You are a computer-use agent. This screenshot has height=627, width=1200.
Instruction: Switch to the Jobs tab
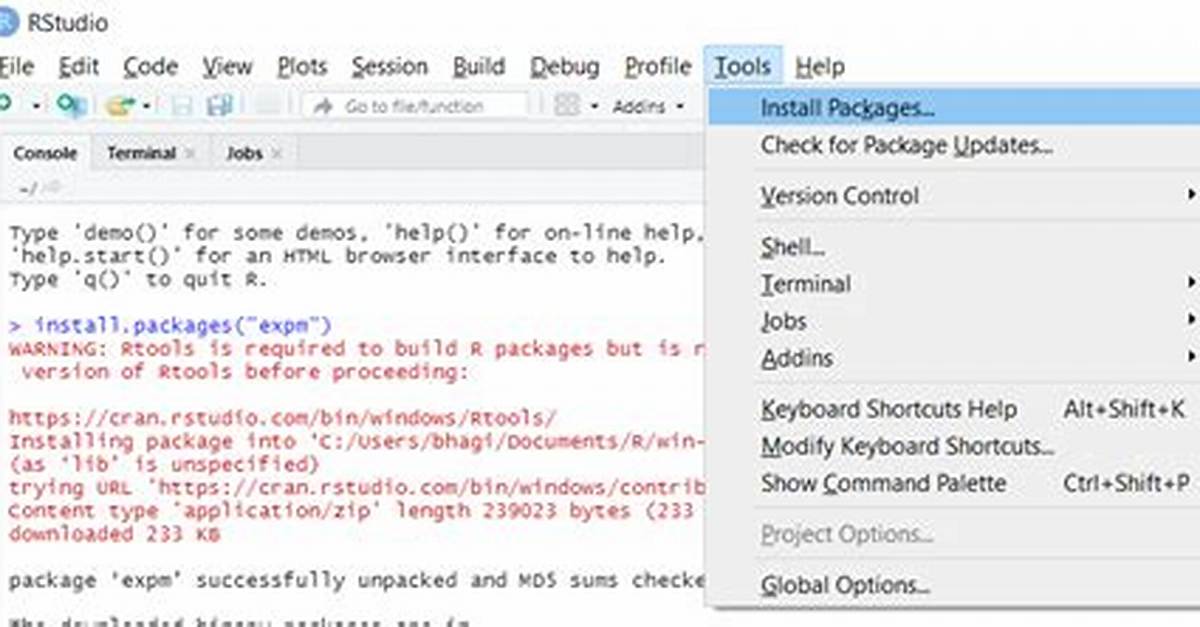point(244,153)
